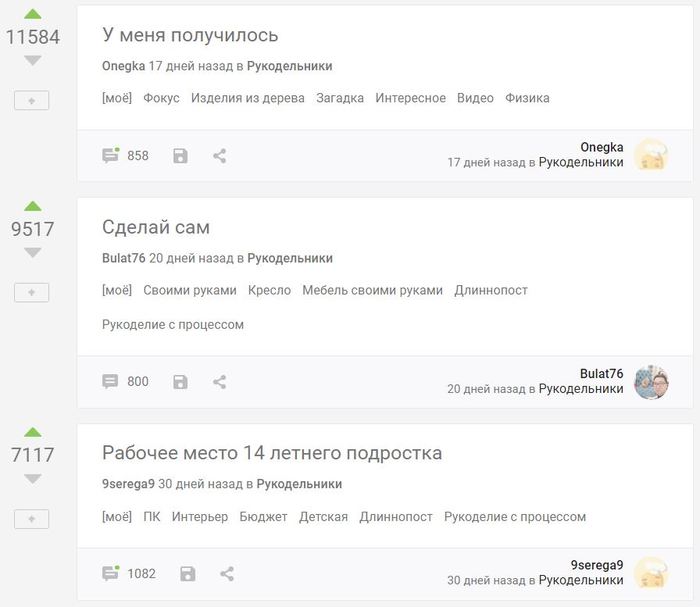Expand the "Рабочее место" post with plus button
Screen dimensions: 700x607
coord(32,518)
